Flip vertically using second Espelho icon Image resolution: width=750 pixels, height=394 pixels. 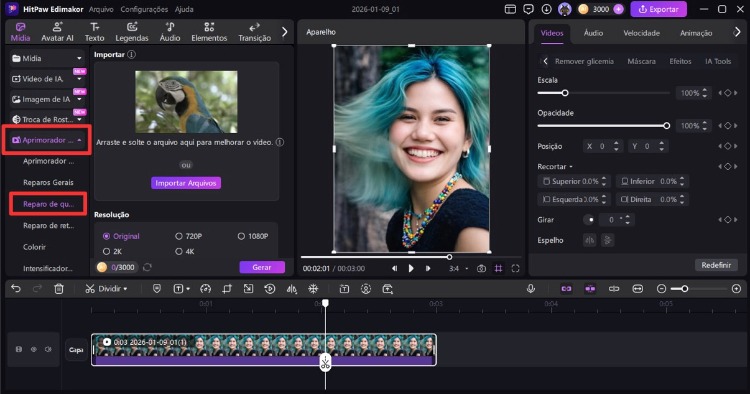coord(607,240)
